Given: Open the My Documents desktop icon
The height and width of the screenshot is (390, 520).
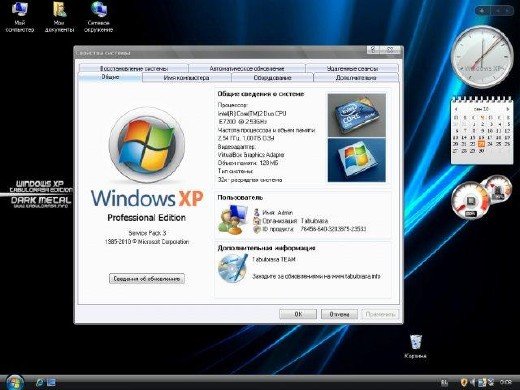Looking at the screenshot, I should 59,17.
